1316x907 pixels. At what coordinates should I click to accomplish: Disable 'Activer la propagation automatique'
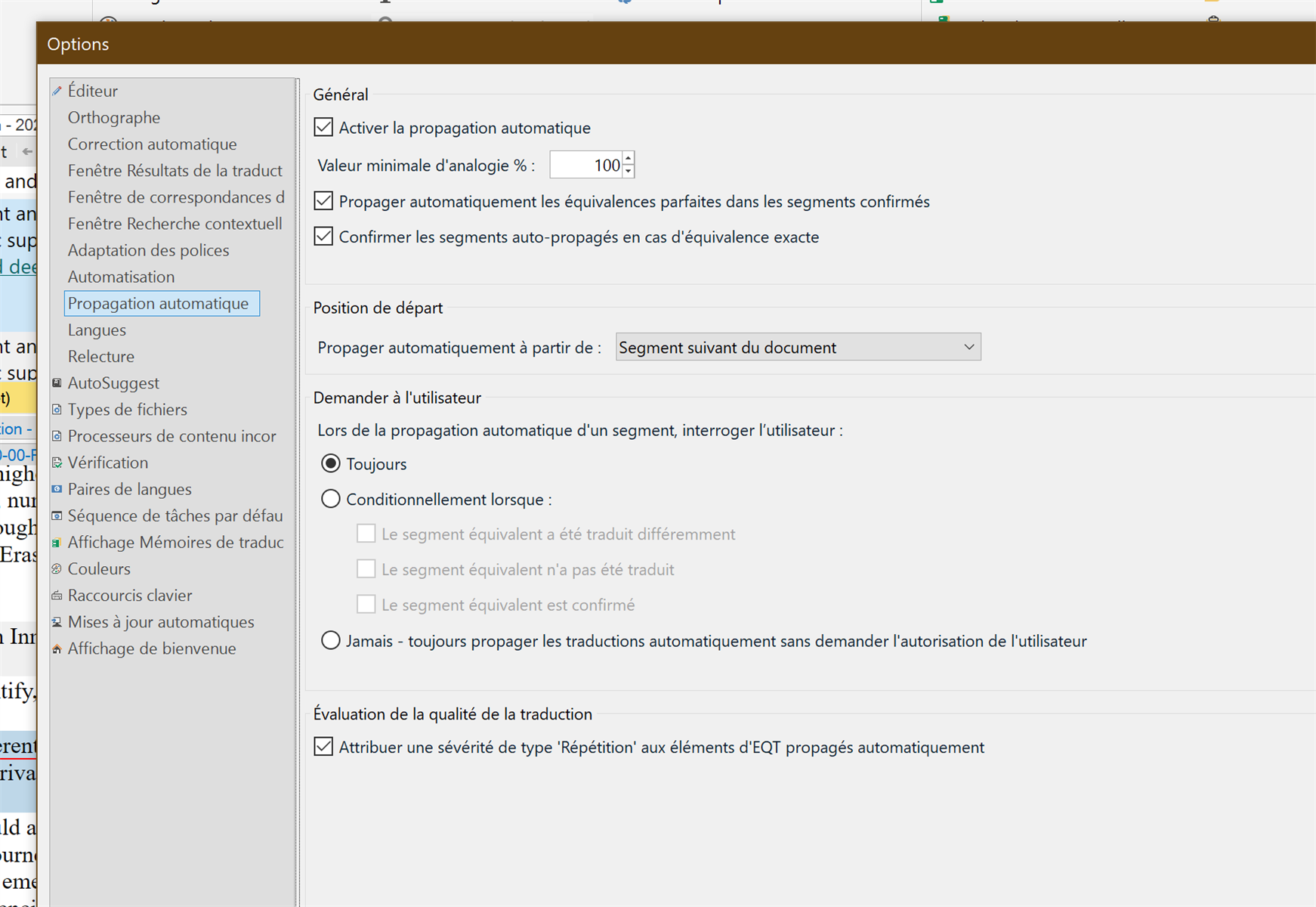point(323,127)
